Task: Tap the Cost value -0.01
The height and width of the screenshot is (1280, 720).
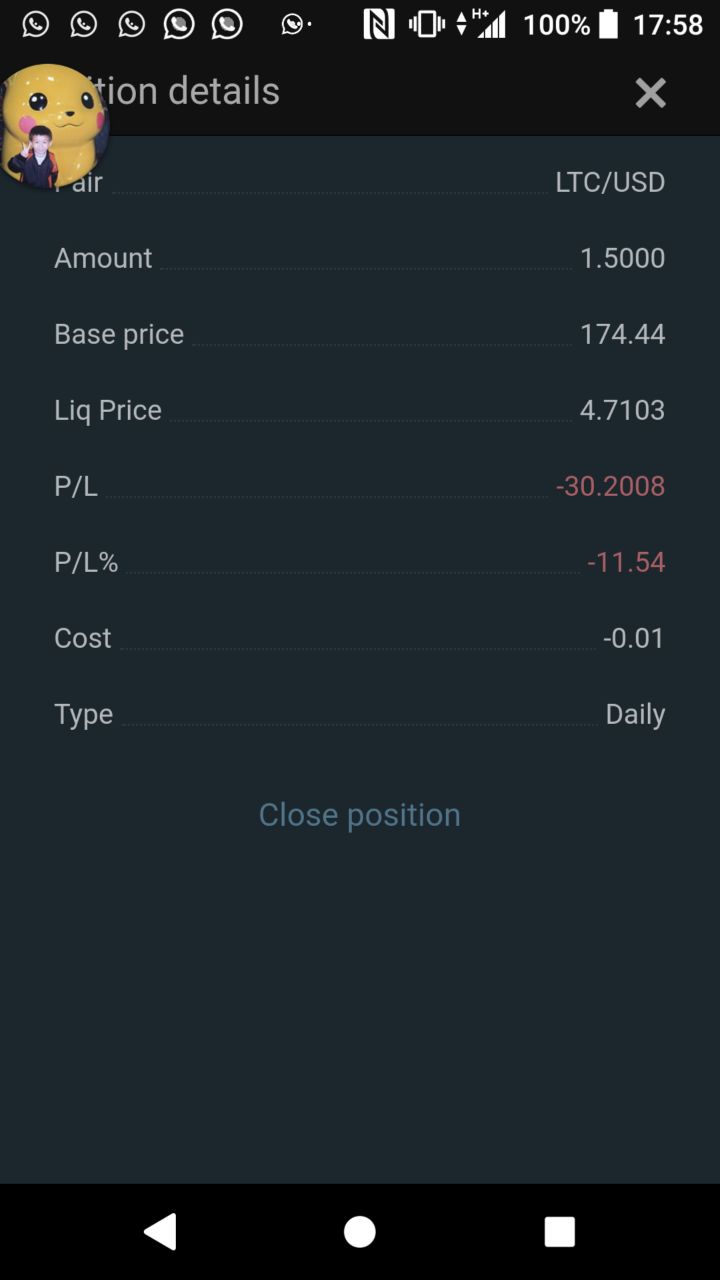Action: pyautogui.click(x=633, y=638)
